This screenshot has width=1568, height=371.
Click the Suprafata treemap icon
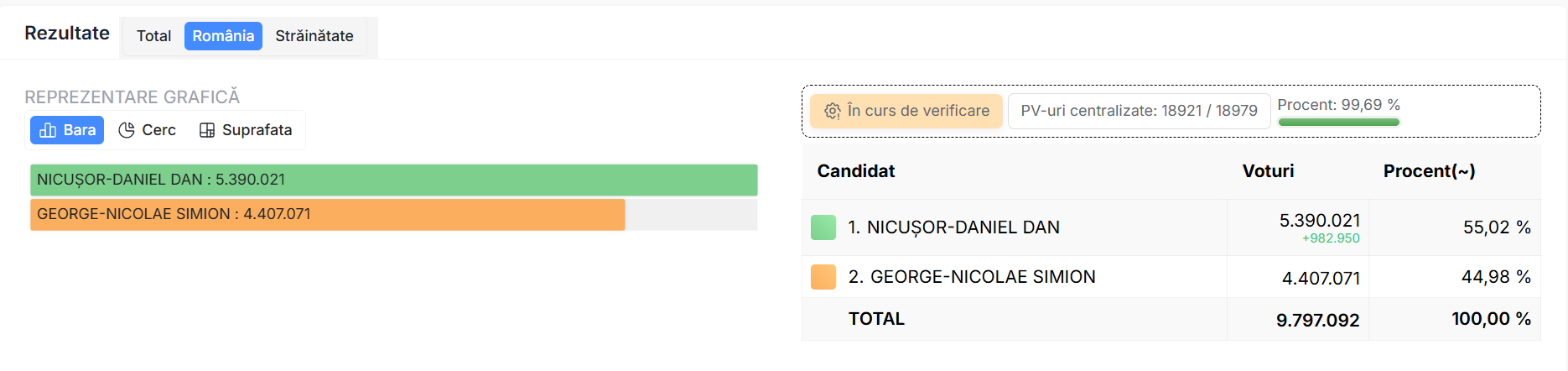pos(207,130)
